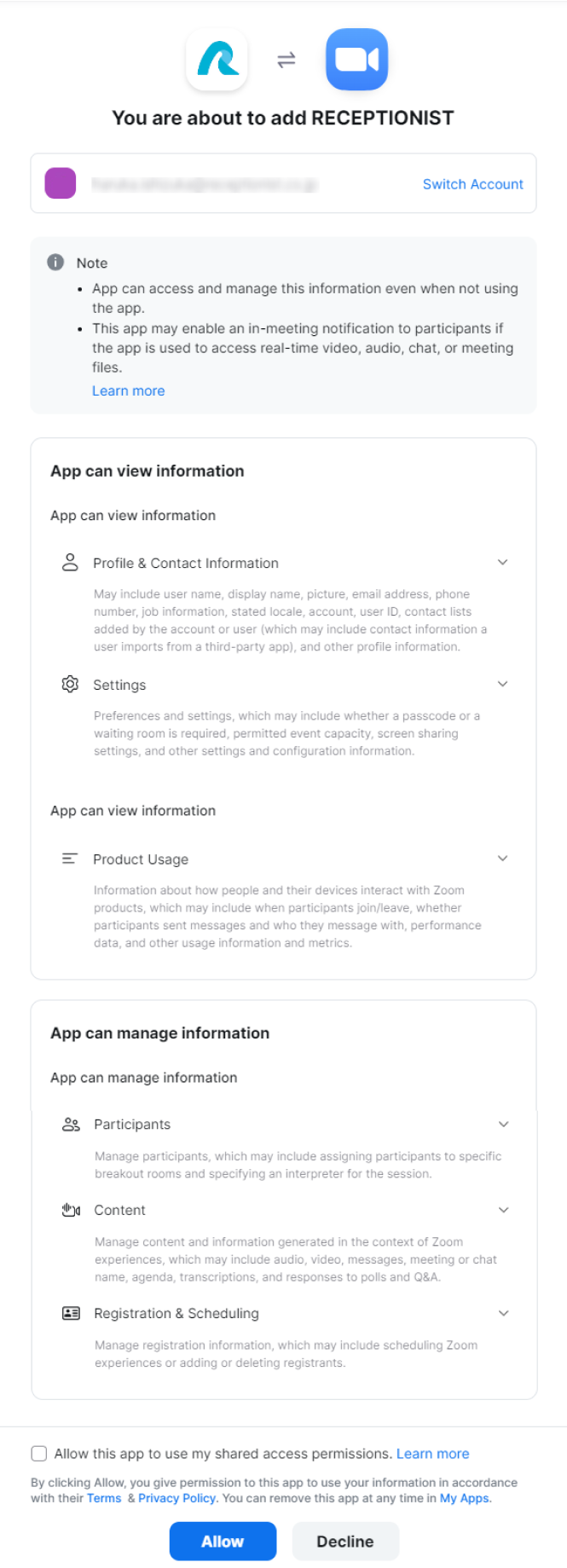This screenshot has width=567, height=1568.
Task: Expand the Participants section chevron
Action: coord(504,1125)
